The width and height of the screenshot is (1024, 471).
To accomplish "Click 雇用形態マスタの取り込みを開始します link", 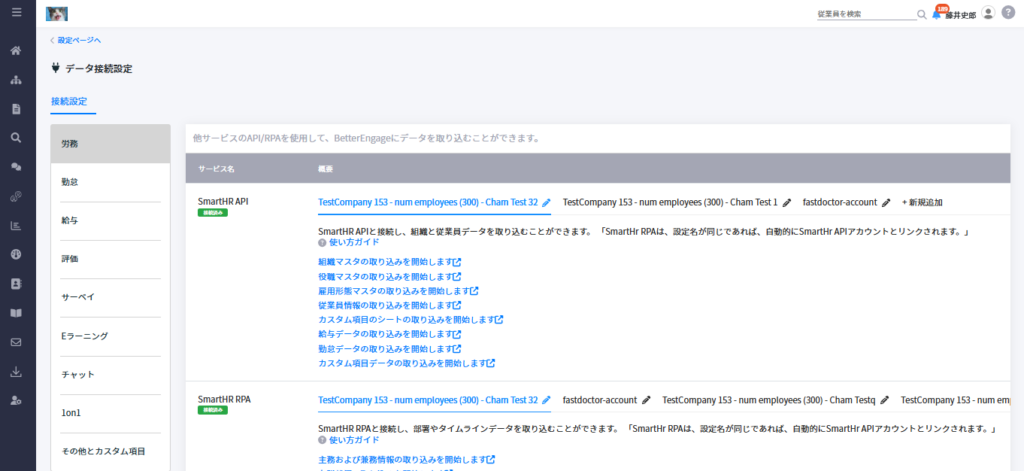I will tap(398, 291).
